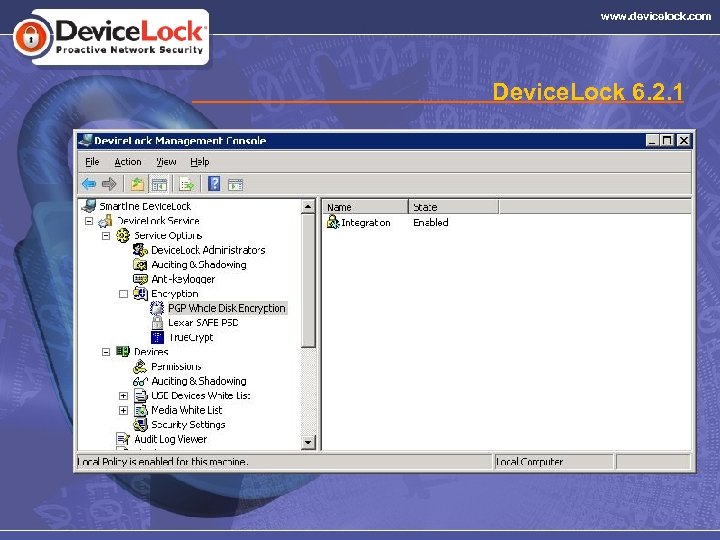
Task: Select the PGP Whole Disk Encryption label
Action: point(227,308)
